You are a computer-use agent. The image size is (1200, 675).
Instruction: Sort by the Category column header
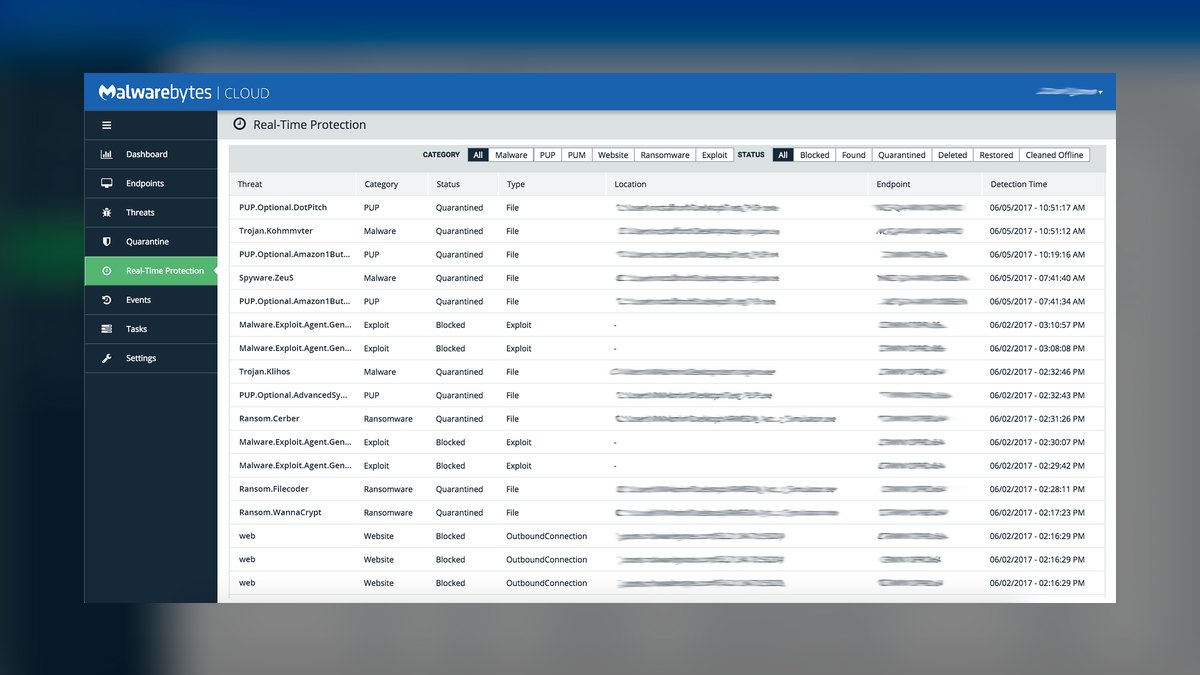coord(381,184)
